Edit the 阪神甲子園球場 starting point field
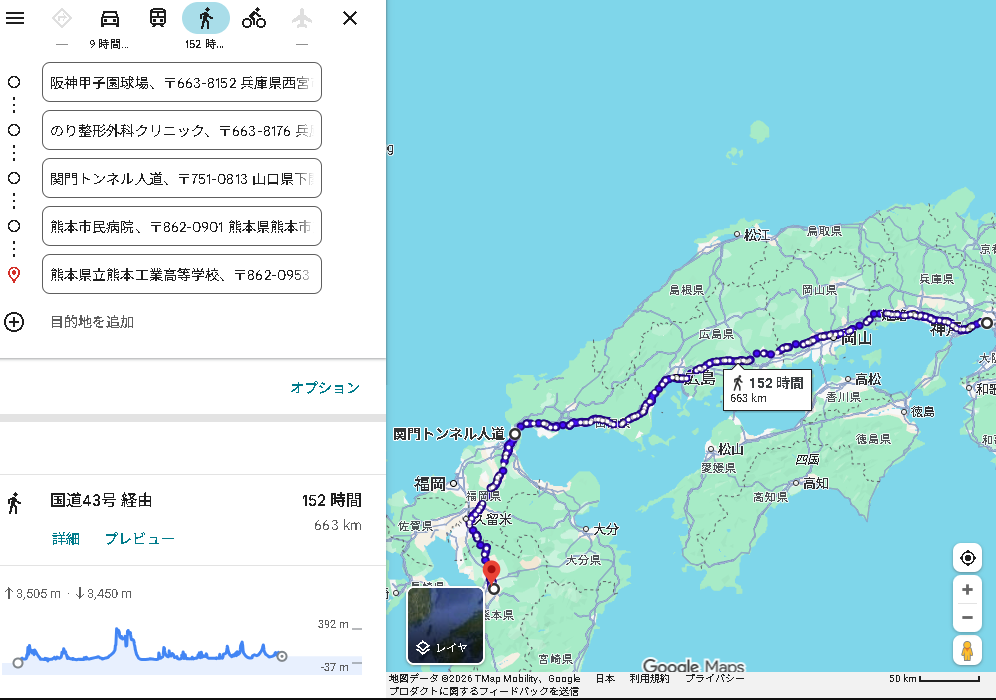The image size is (996, 700). coord(181,82)
